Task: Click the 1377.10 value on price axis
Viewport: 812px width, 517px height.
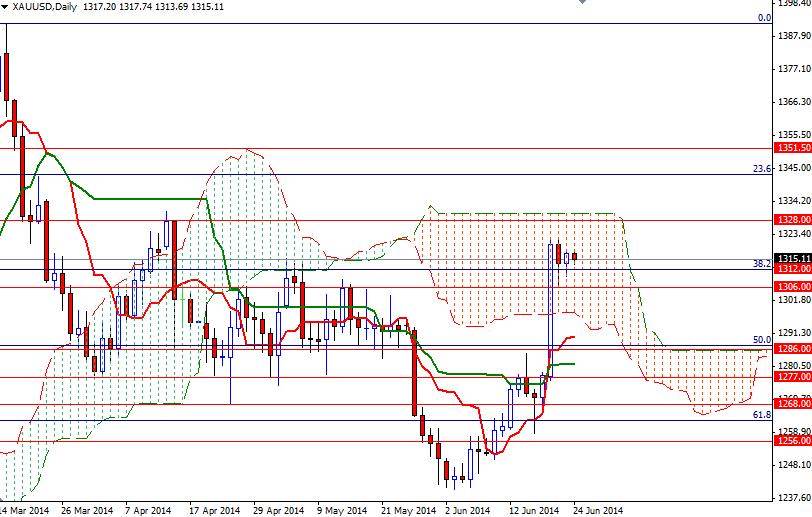Action: pos(794,69)
